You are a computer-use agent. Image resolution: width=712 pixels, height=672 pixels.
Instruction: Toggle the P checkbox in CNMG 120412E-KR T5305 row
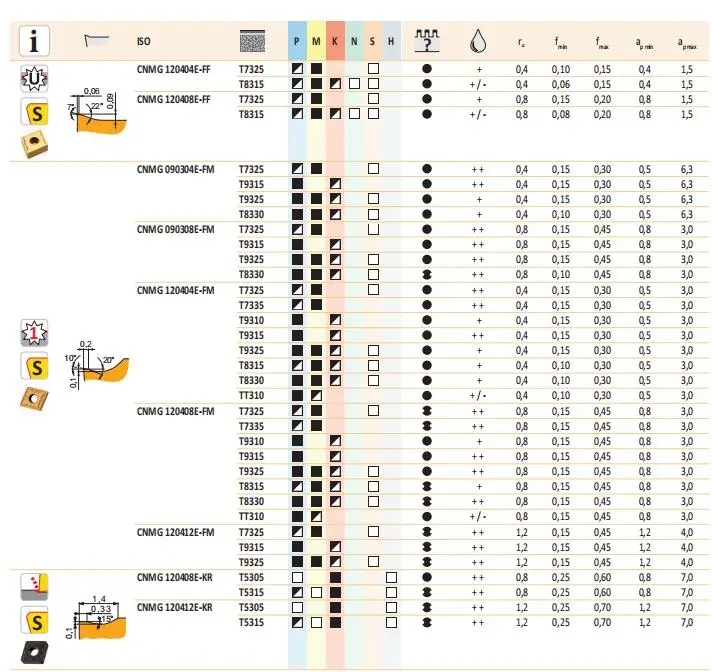[297, 607]
